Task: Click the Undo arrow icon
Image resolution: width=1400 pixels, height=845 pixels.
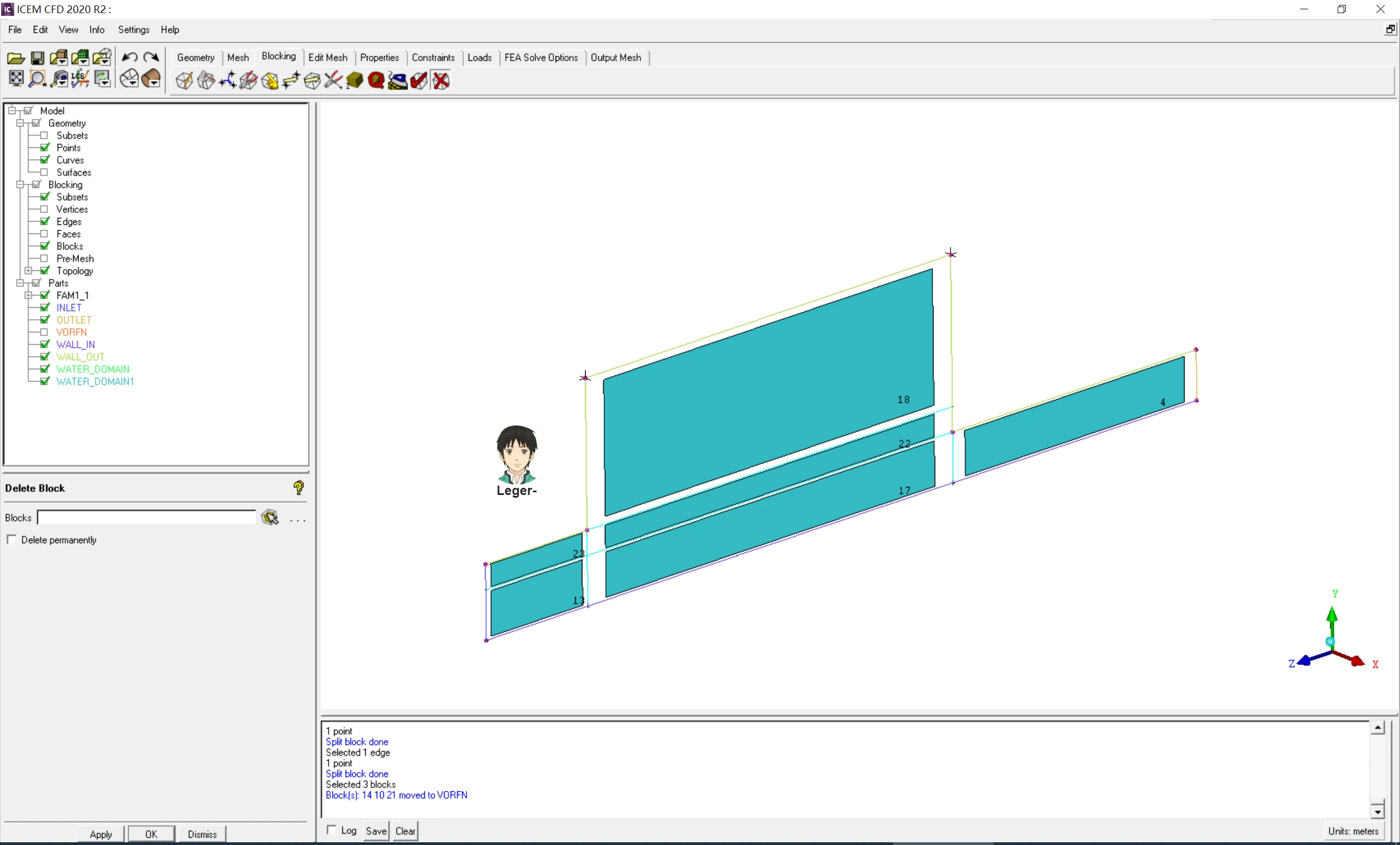Action: coord(130,57)
